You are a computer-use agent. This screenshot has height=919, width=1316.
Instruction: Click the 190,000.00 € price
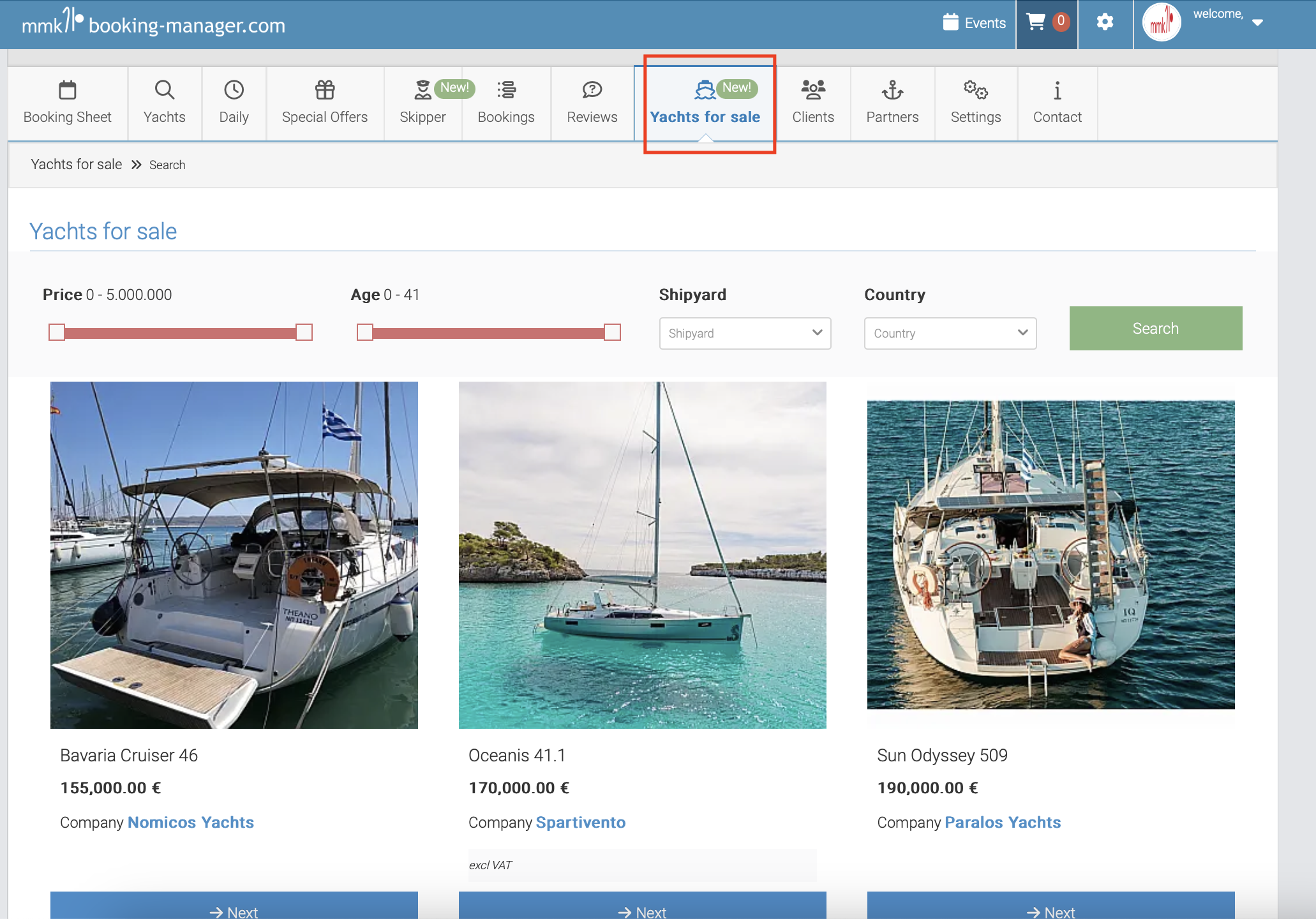(927, 788)
